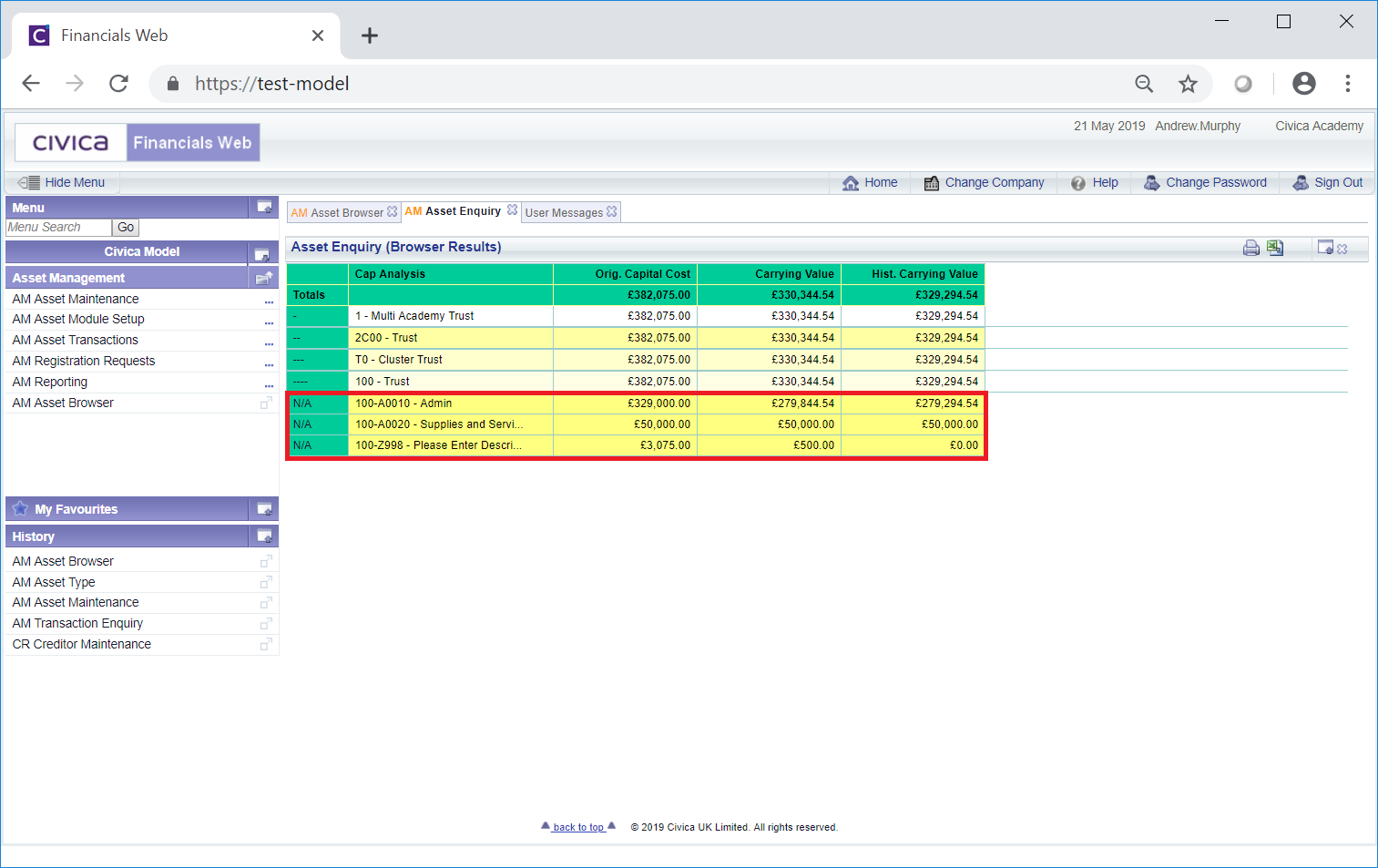The width and height of the screenshot is (1378, 868).
Task: Open browser zoom magnifier icon
Action: click(1144, 84)
